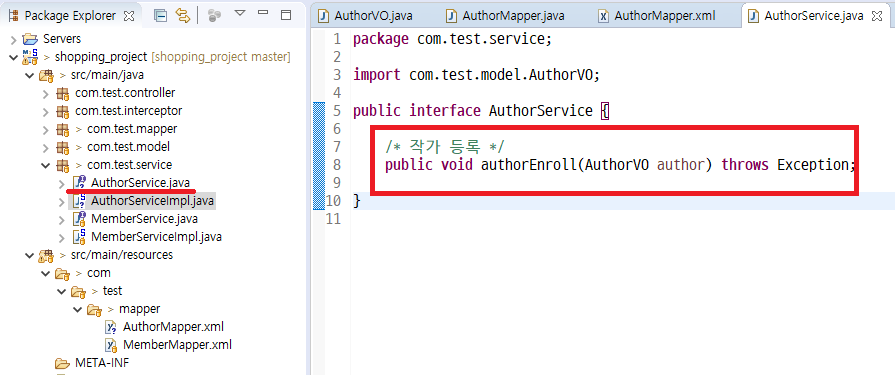895x375 pixels.
Task: Collapse the src/main/resources folder
Action: pos(30,255)
